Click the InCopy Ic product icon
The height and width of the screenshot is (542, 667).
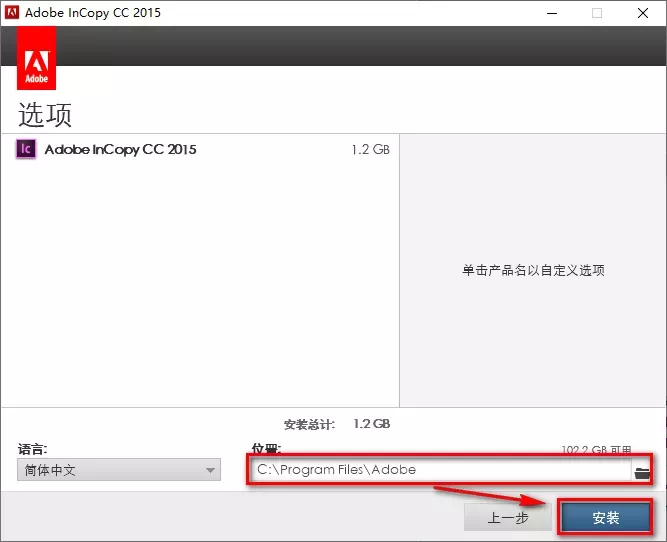coord(27,150)
